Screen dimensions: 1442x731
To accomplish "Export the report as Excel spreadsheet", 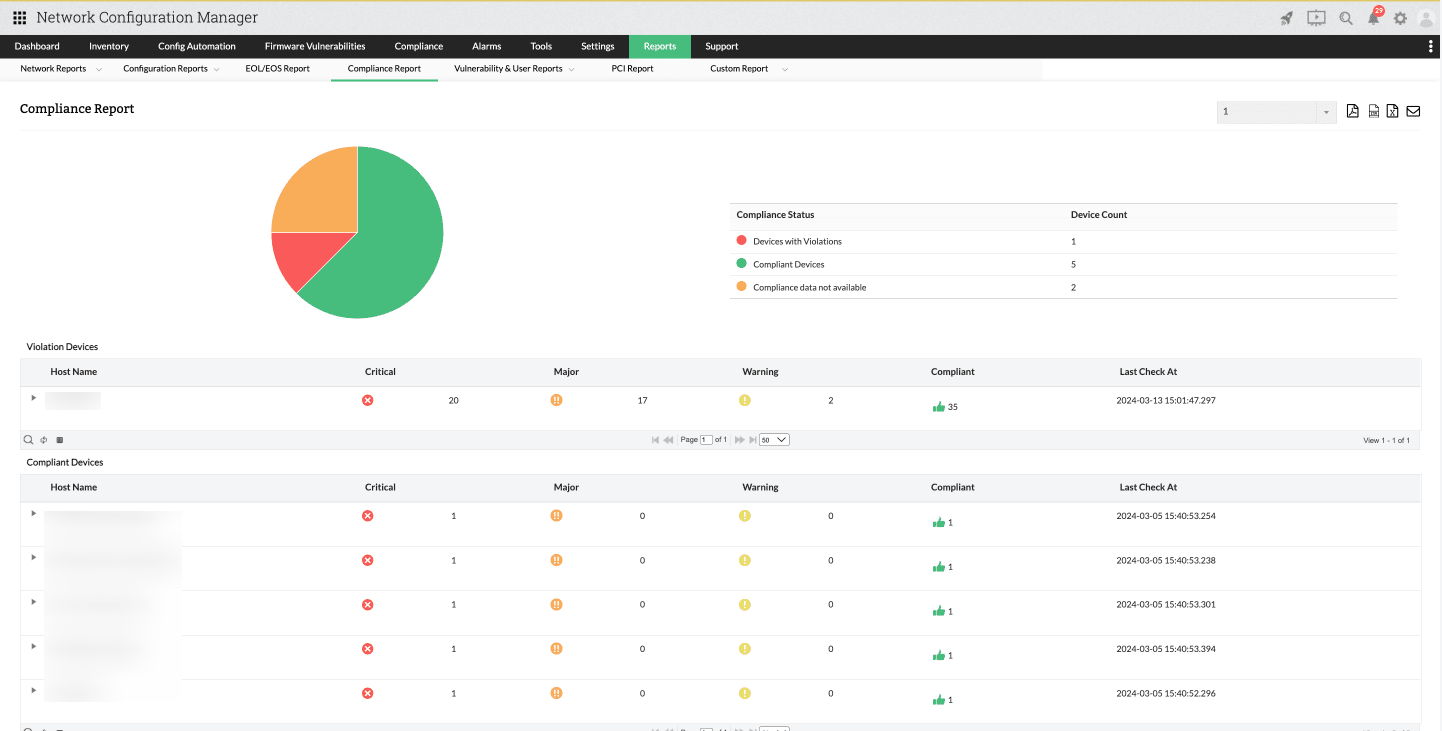I will pyautogui.click(x=1392, y=111).
